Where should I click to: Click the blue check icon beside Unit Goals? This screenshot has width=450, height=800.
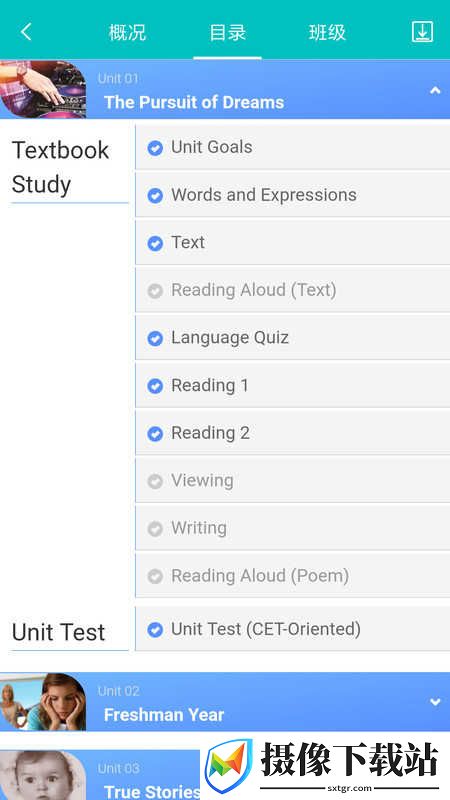(x=155, y=148)
